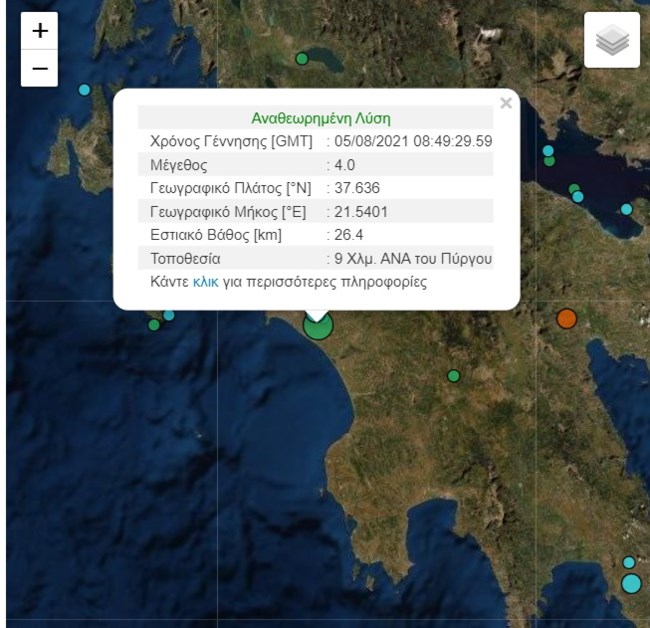Select the orange earthquake marker
Screen dimensions: 650x628
[x=566, y=318]
